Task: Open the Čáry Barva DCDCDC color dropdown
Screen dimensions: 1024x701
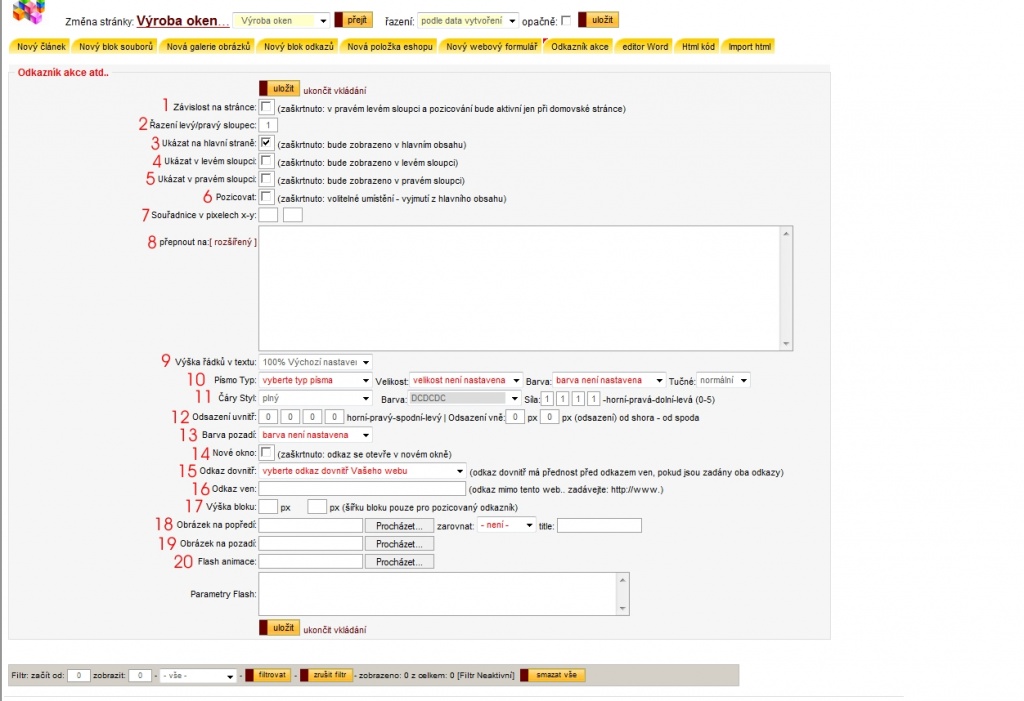Action: (464, 398)
